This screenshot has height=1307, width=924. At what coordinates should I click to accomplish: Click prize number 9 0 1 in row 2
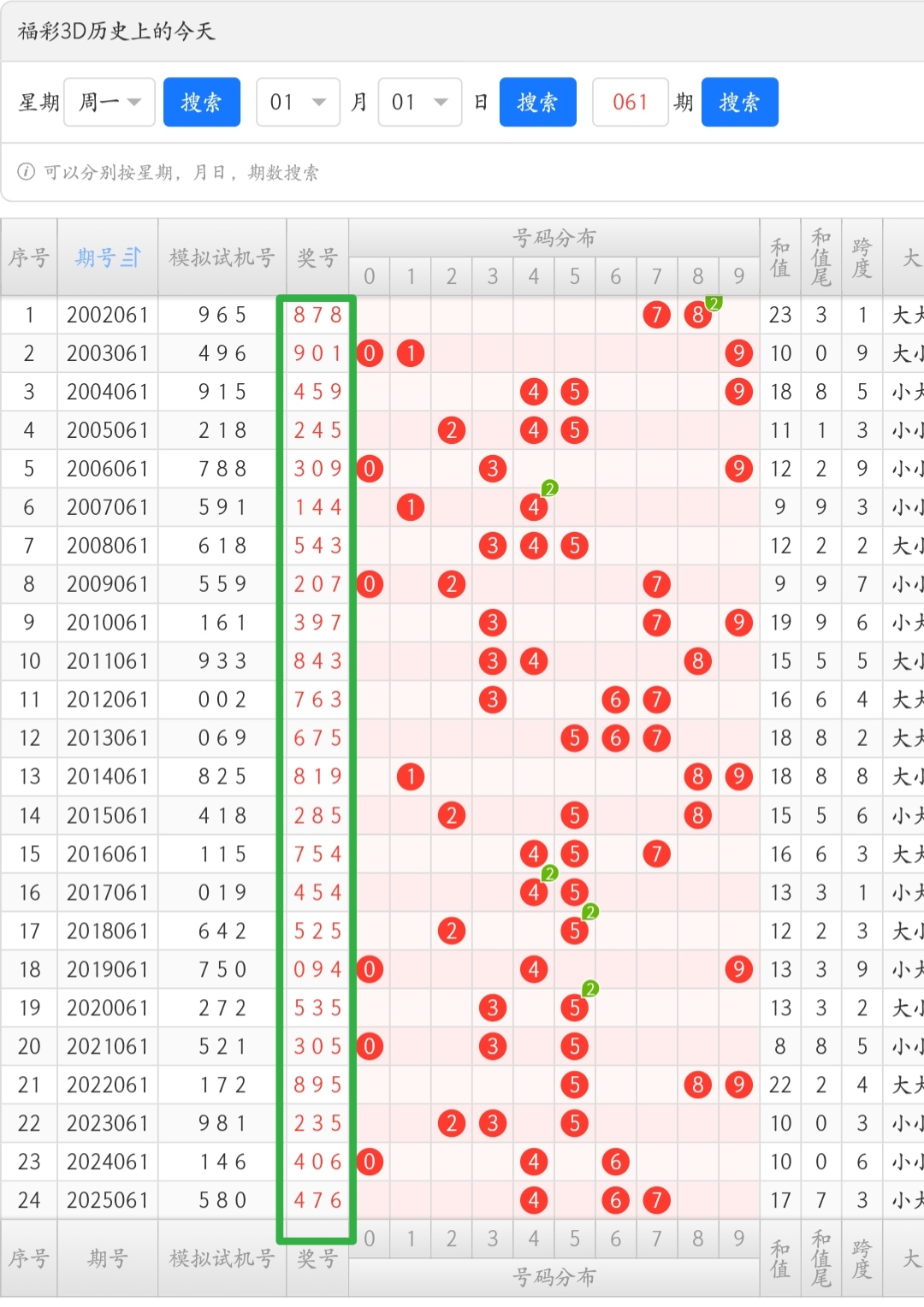[x=317, y=353]
